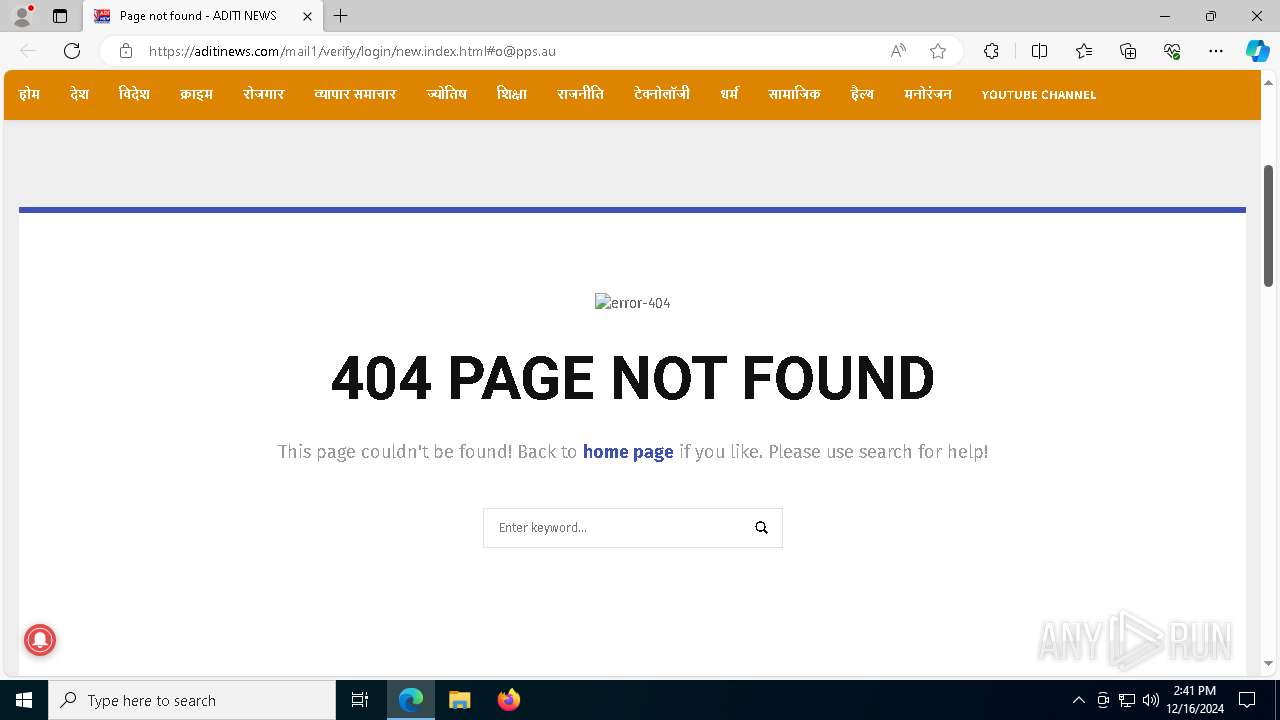The height and width of the screenshot is (720, 1280).
Task: Launch the Copilot sidebar icon
Action: pyautogui.click(x=1257, y=51)
